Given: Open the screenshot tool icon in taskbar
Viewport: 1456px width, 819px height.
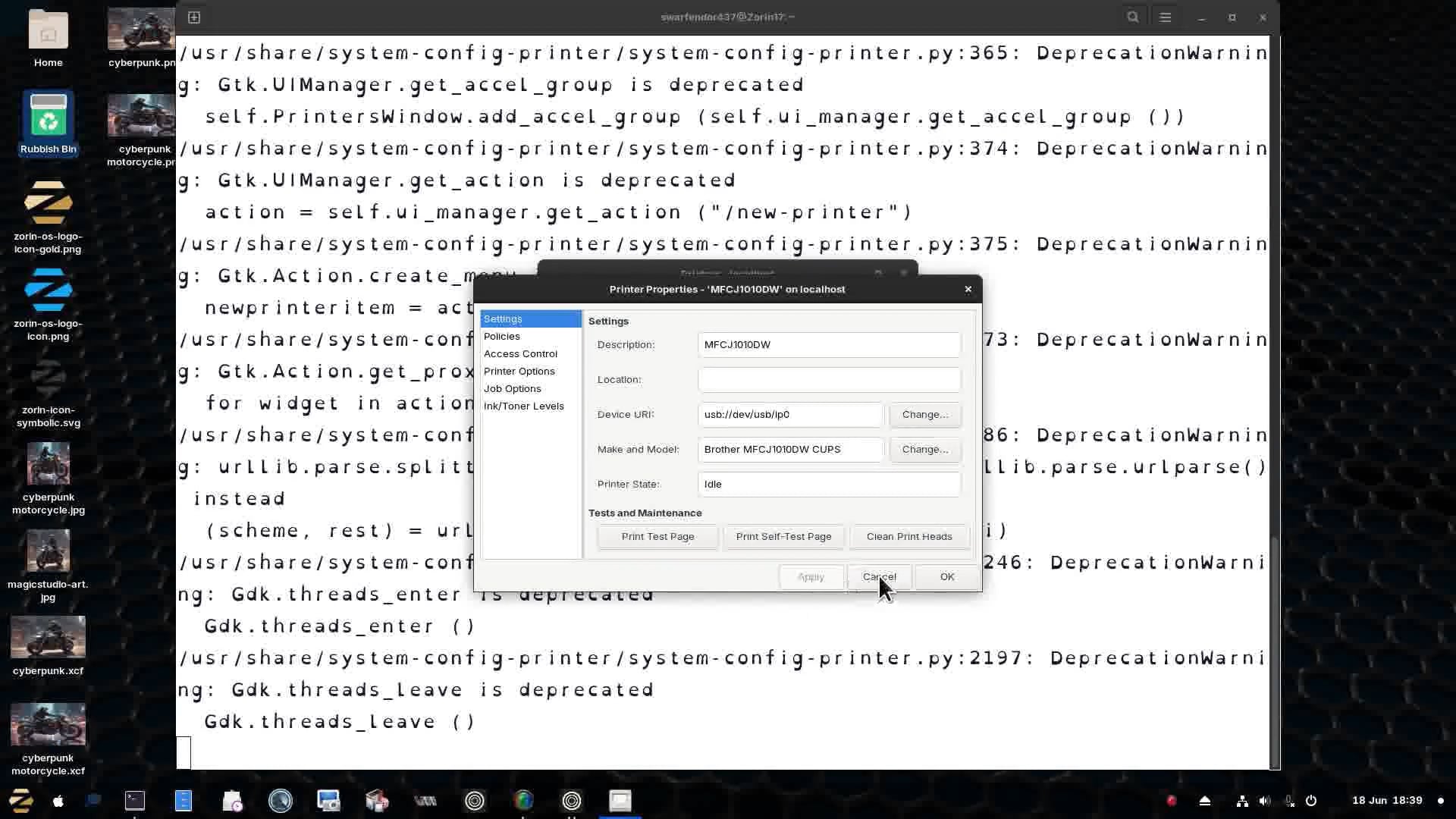Looking at the screenshot, I should tap(329, 800).
